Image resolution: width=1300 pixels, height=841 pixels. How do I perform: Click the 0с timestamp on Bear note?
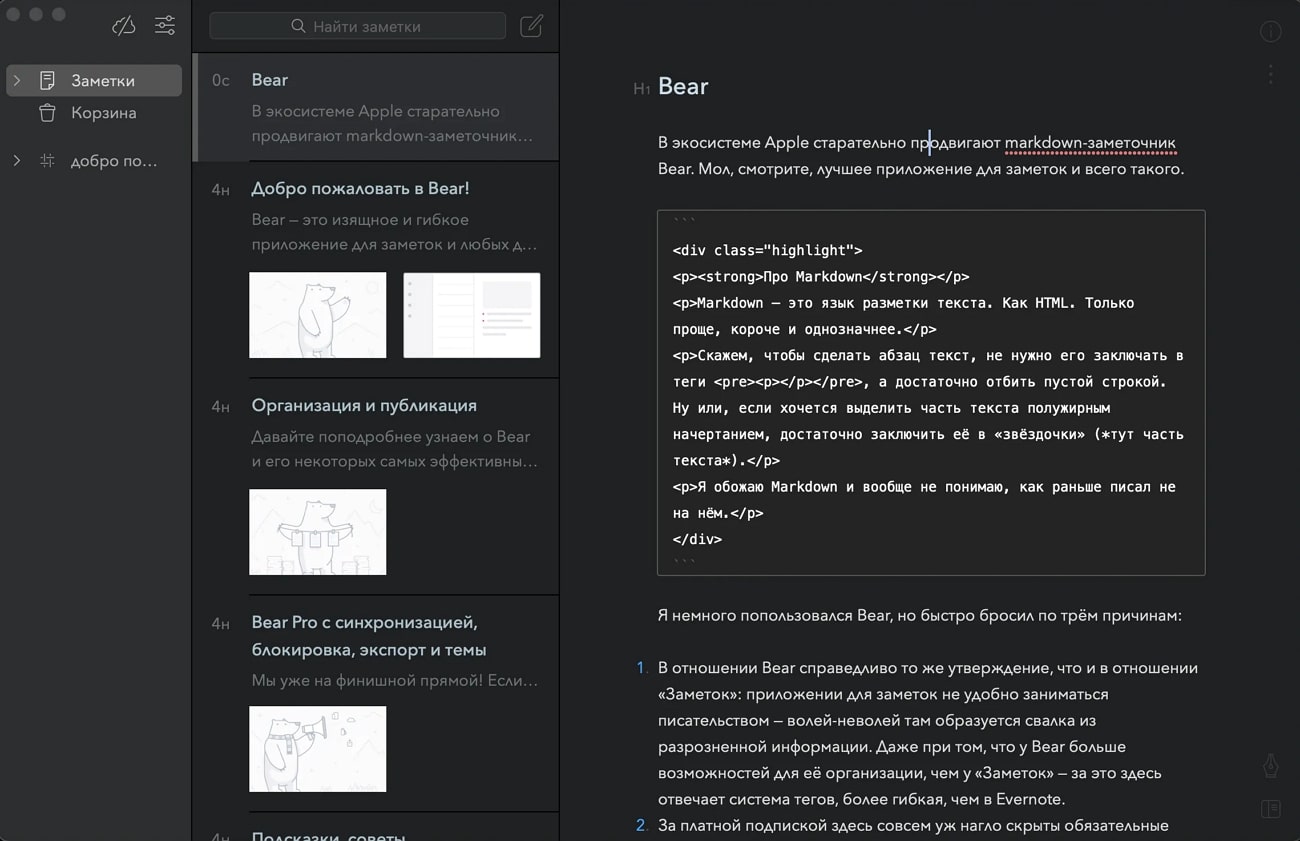(x=221, y=80)
